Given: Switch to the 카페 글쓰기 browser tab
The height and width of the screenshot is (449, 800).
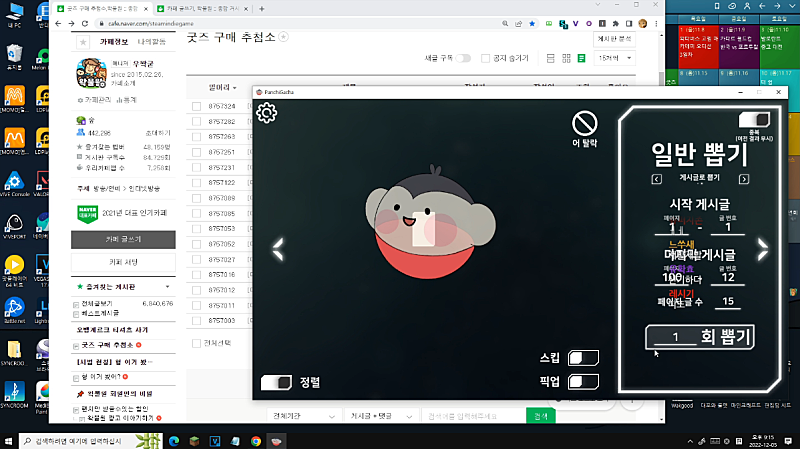Looking at the screenshot, I should (203, 9).
